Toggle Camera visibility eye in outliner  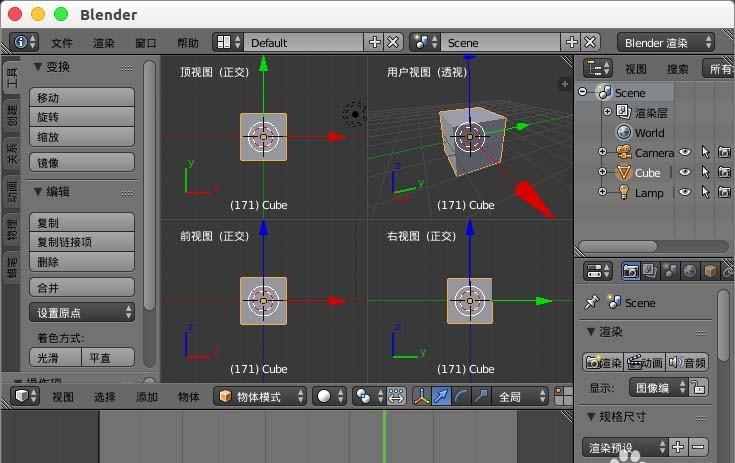(685, 152)
